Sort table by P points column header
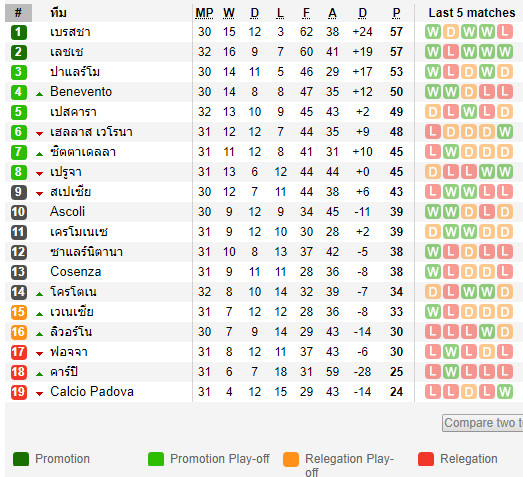This screenshot has width=523, height=477. pos(396,13)
